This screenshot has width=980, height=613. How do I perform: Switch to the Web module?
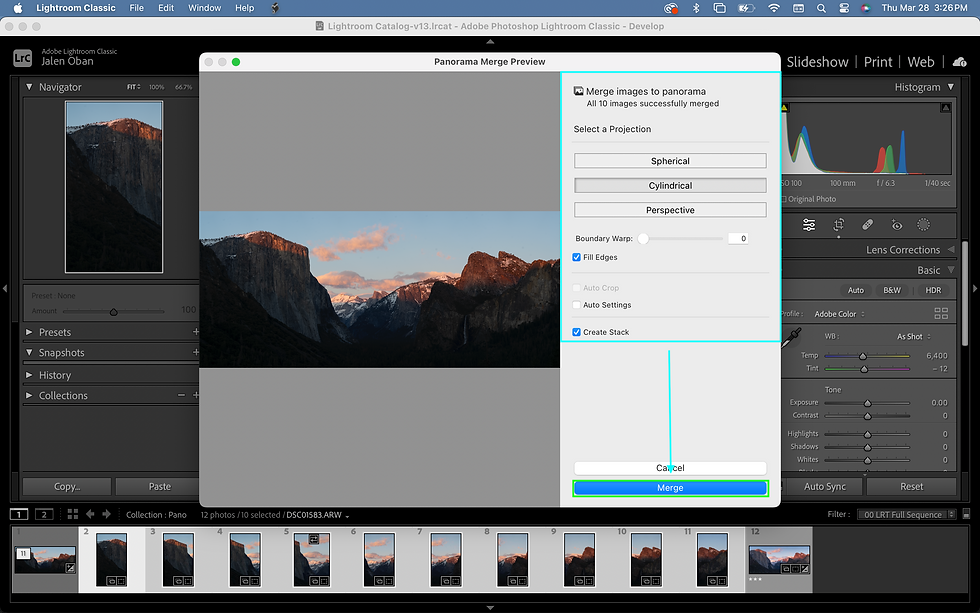click(921, 62)
